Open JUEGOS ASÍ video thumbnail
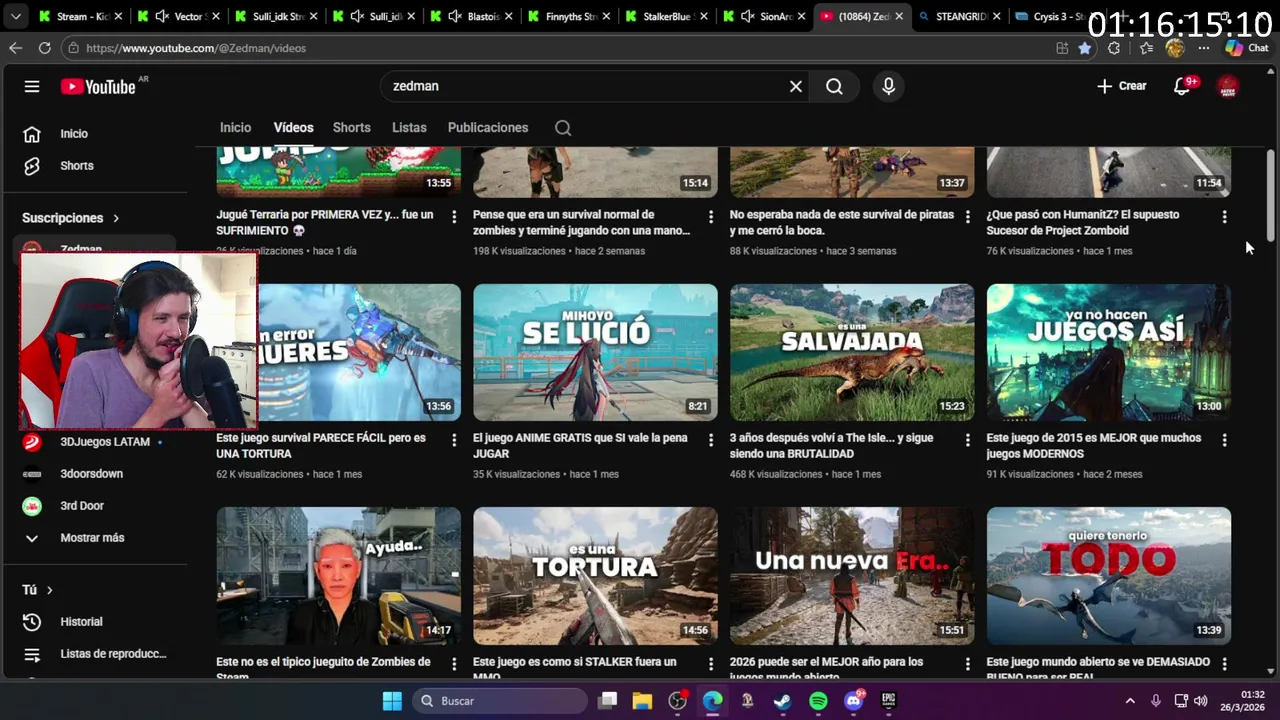 click(x=1109, y=352)
